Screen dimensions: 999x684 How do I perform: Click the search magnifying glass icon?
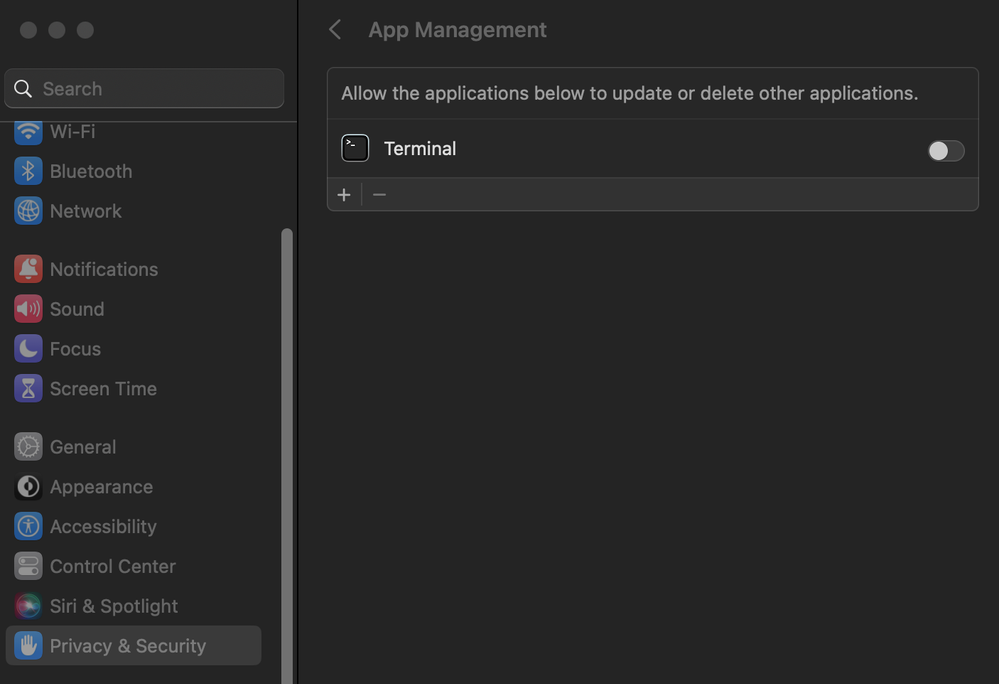pos(23,89)
